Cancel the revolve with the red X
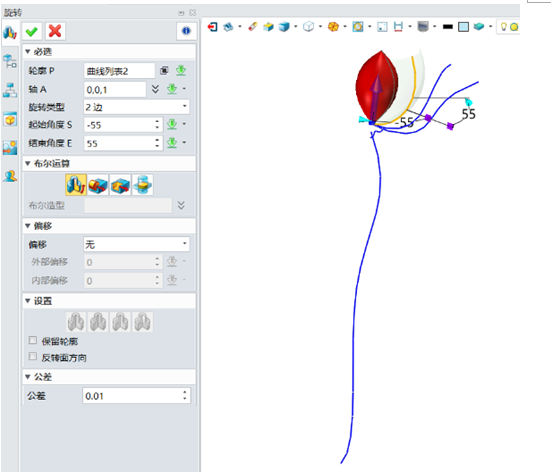The height and width of the screenshot is (472, 559). click(55, 31)
